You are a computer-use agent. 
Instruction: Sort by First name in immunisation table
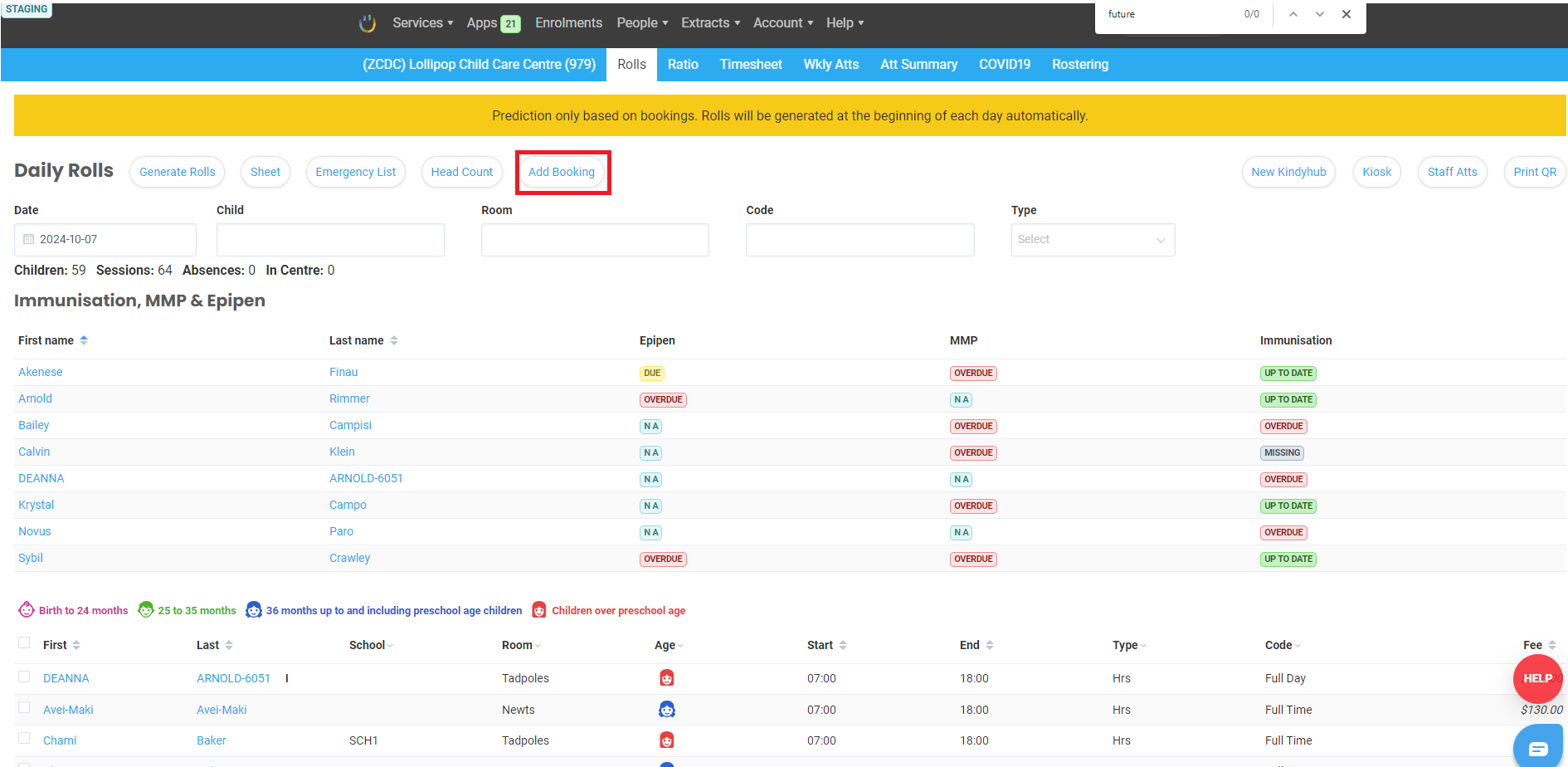[84, 340]
